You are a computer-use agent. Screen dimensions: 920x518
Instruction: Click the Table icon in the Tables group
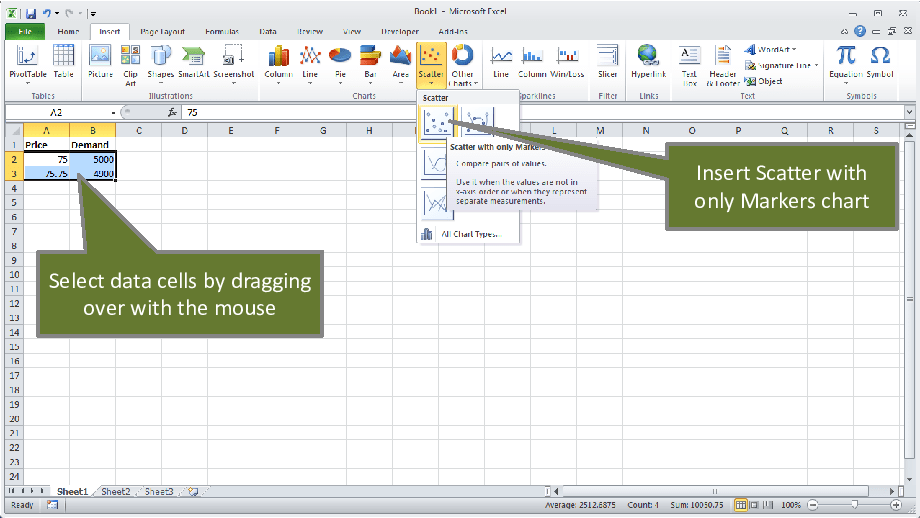click(x=63, y=62)
